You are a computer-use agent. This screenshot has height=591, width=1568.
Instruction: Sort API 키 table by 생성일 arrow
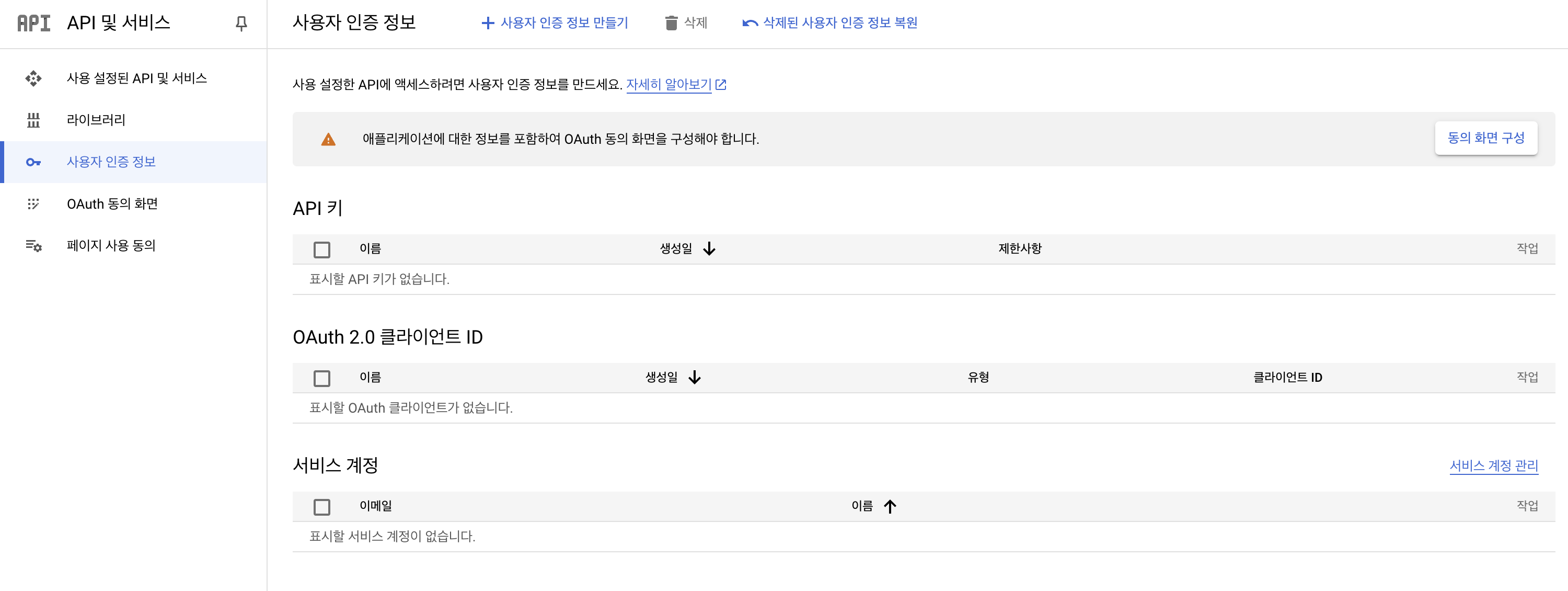point(709,248)
